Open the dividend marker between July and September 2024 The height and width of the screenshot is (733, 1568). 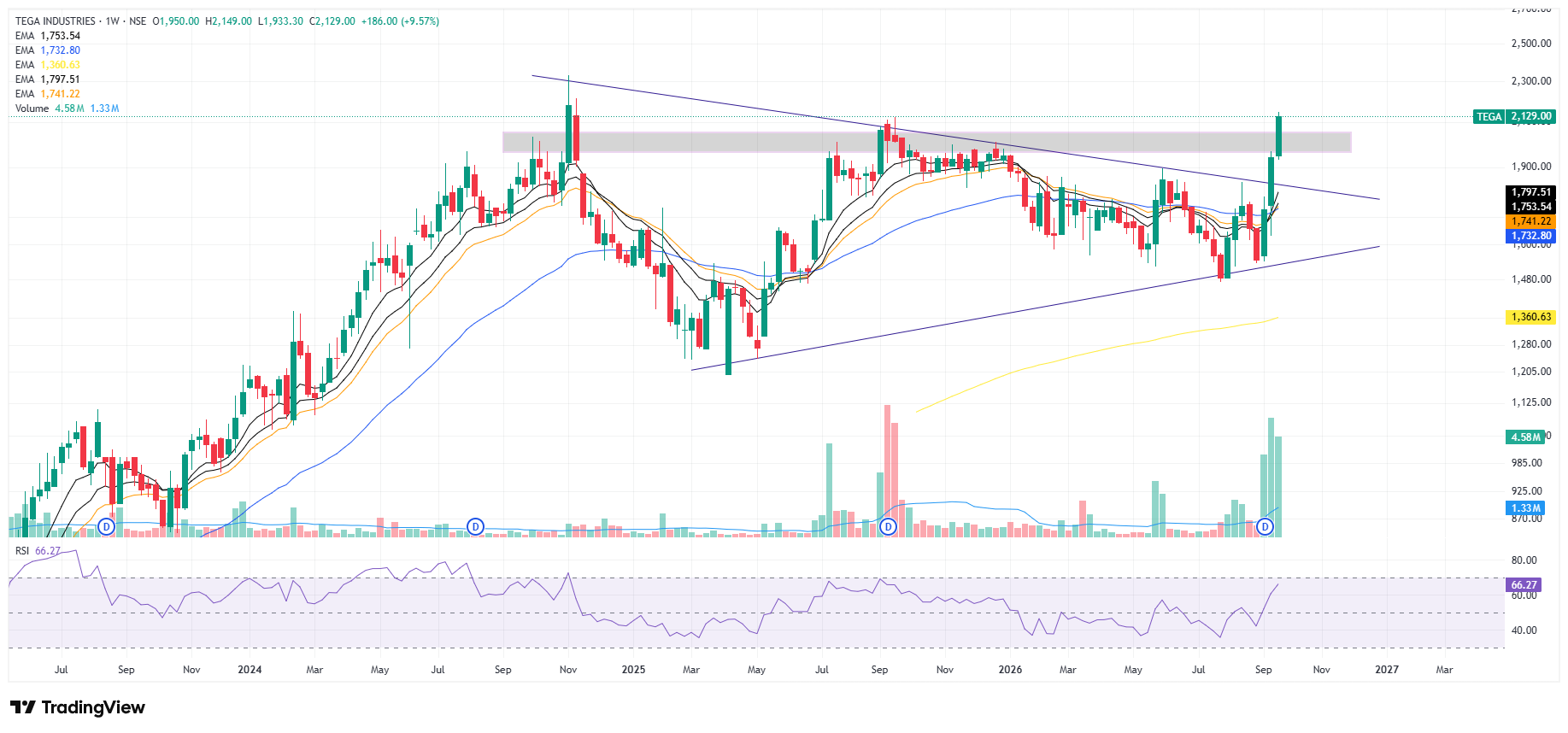point(476,527)
